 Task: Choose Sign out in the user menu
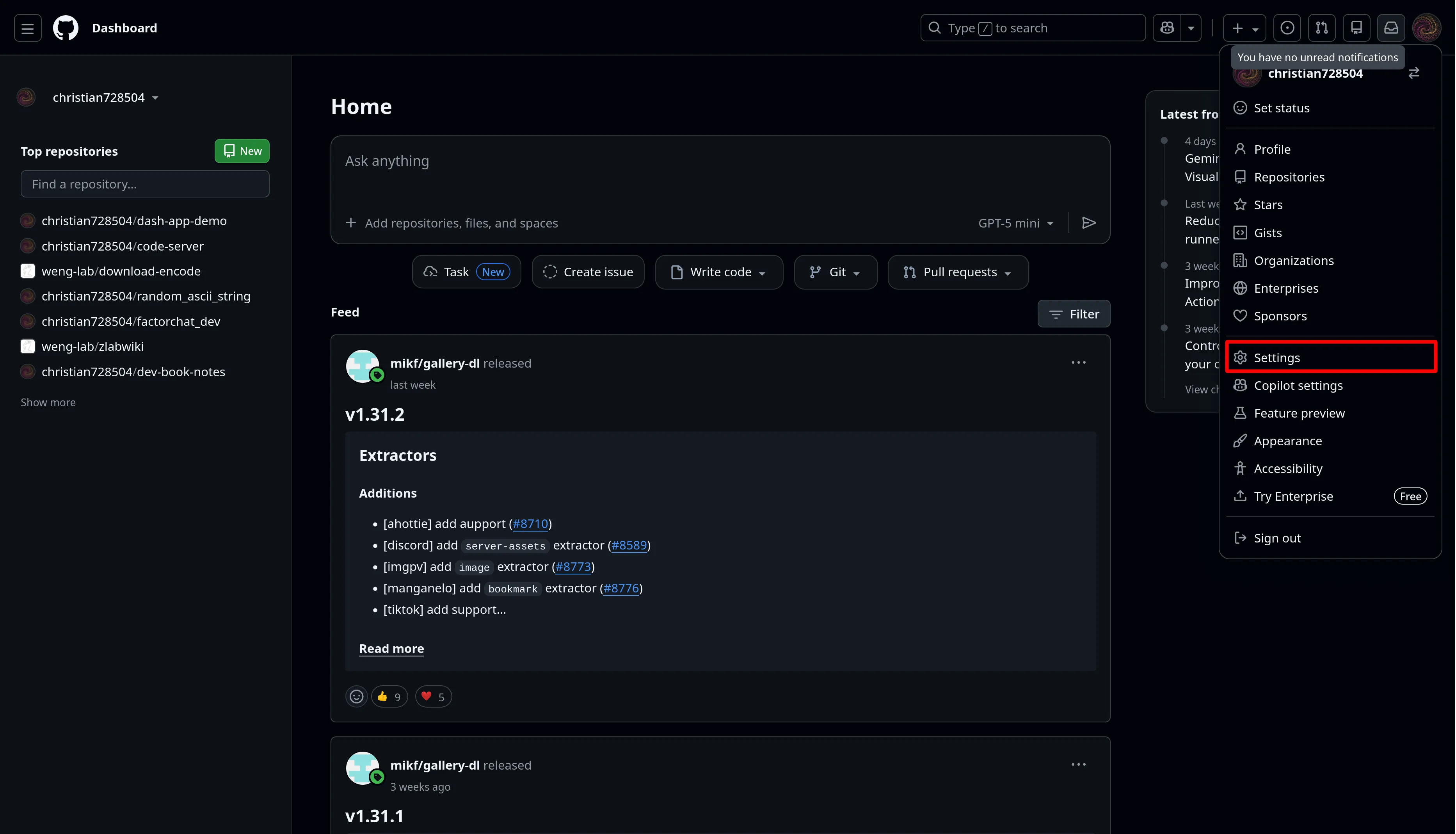pyautogui.click(x=1277, y=538)
